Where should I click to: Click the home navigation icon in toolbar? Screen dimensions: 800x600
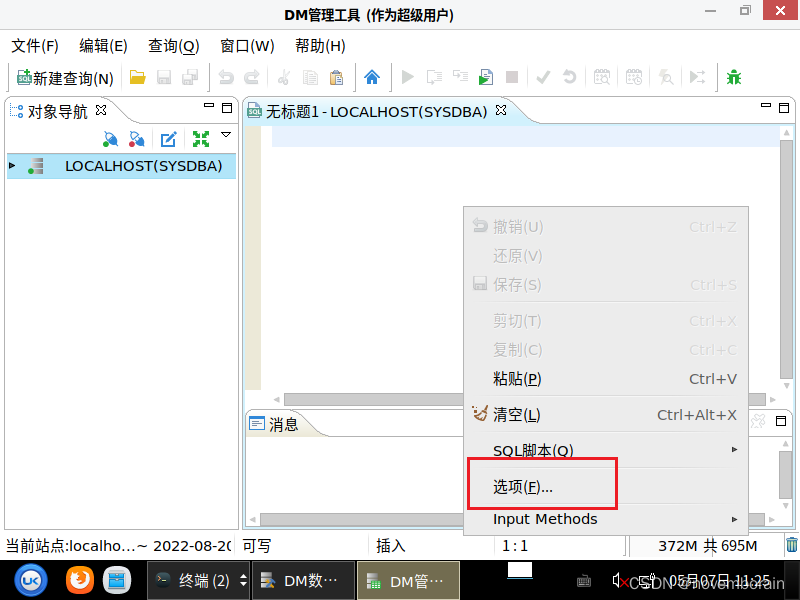coord(371,77)
